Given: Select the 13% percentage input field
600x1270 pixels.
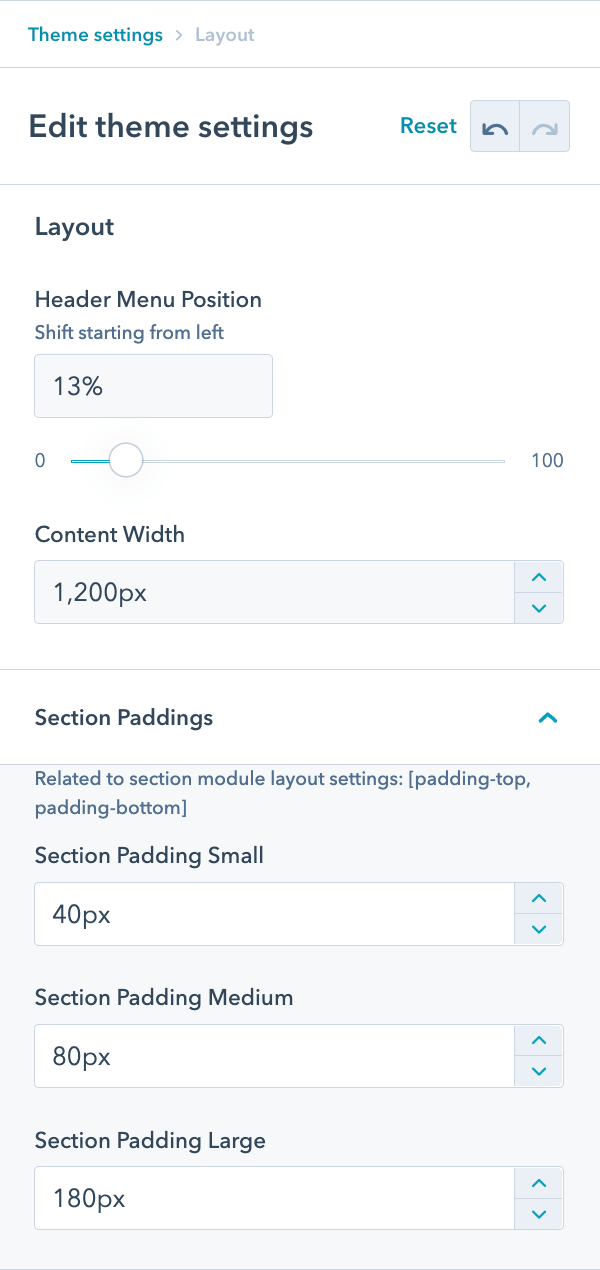Looking at the screenshot, I should (153, 386).
